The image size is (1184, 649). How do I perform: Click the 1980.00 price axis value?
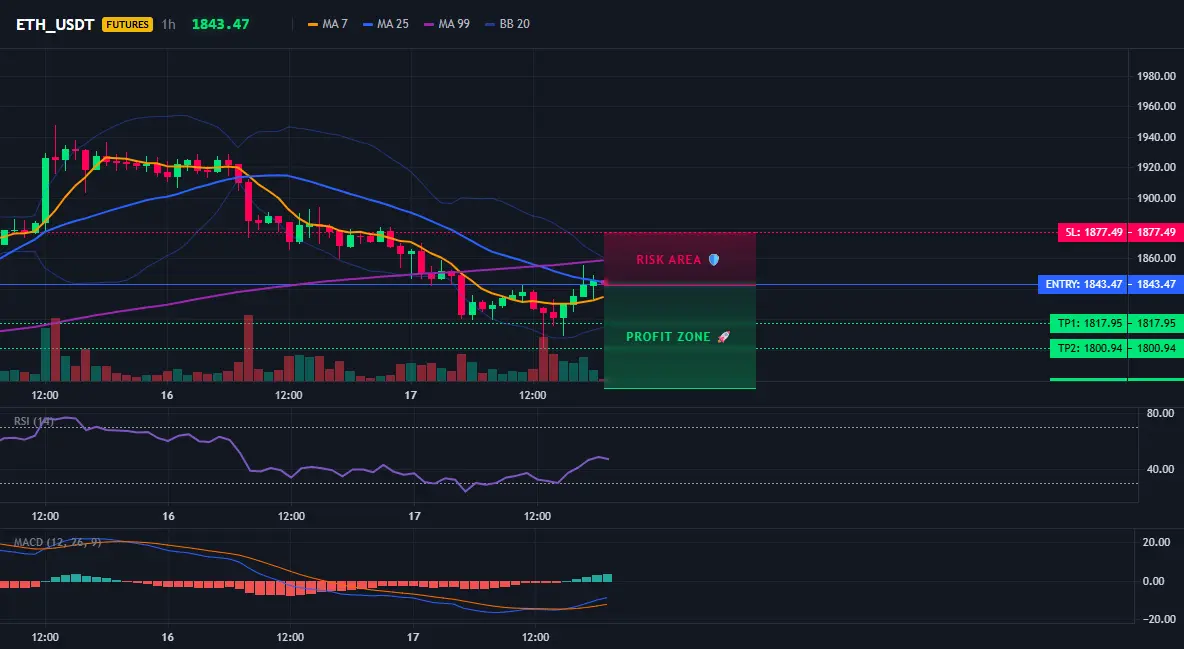click(1156, 76)
